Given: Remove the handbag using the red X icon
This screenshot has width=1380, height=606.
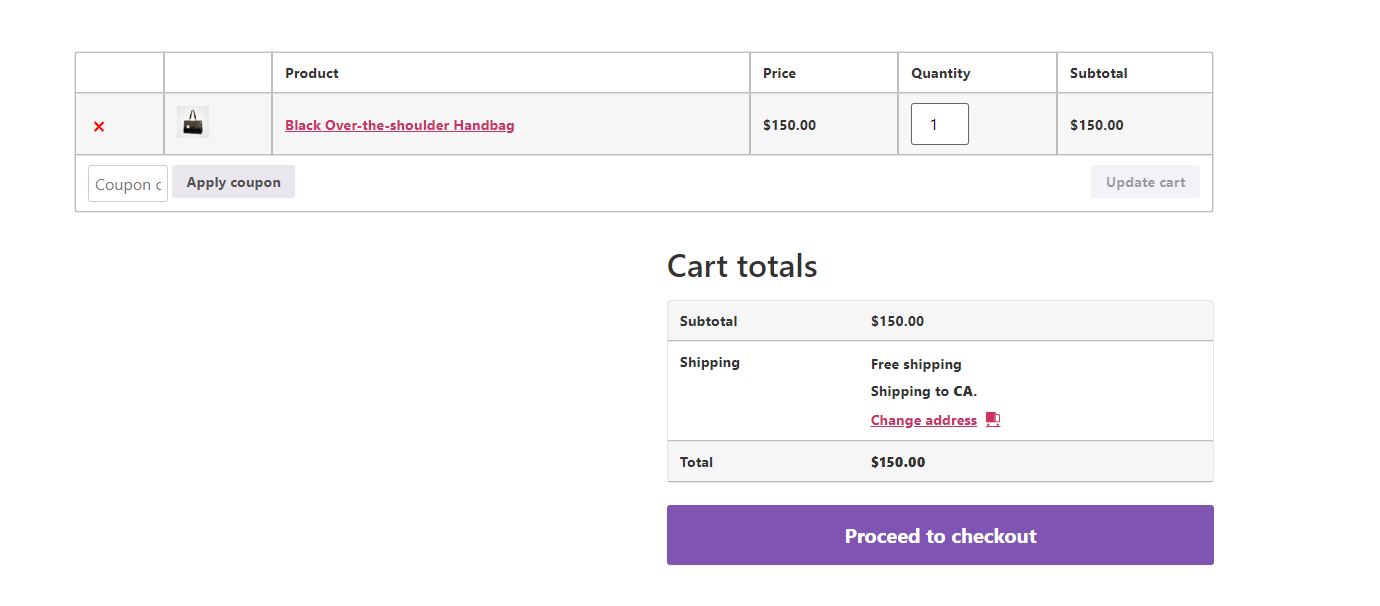Looking at the screenshot, I should point(98,126).
